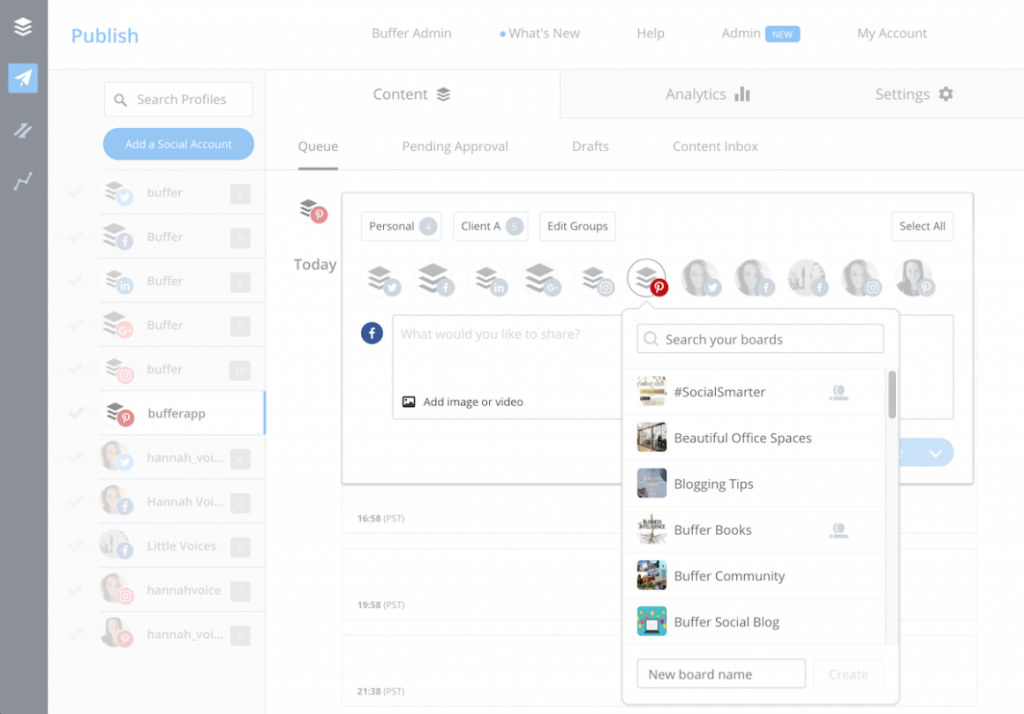The width and height of the screenshot is (1024, 714).
Task: Open the Pending Approval tab
Action: click(455, 146)
